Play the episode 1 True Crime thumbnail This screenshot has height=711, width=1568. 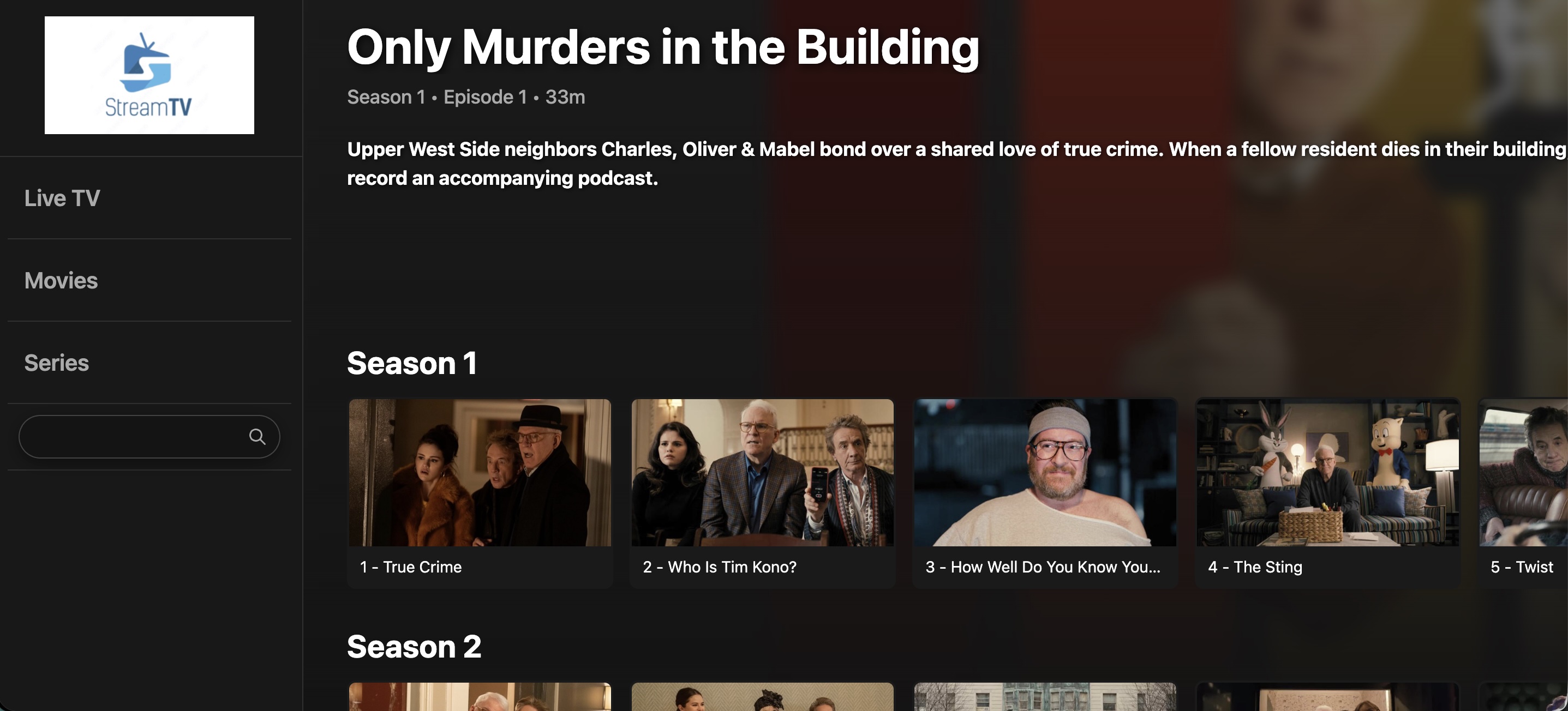coord(480,473)
